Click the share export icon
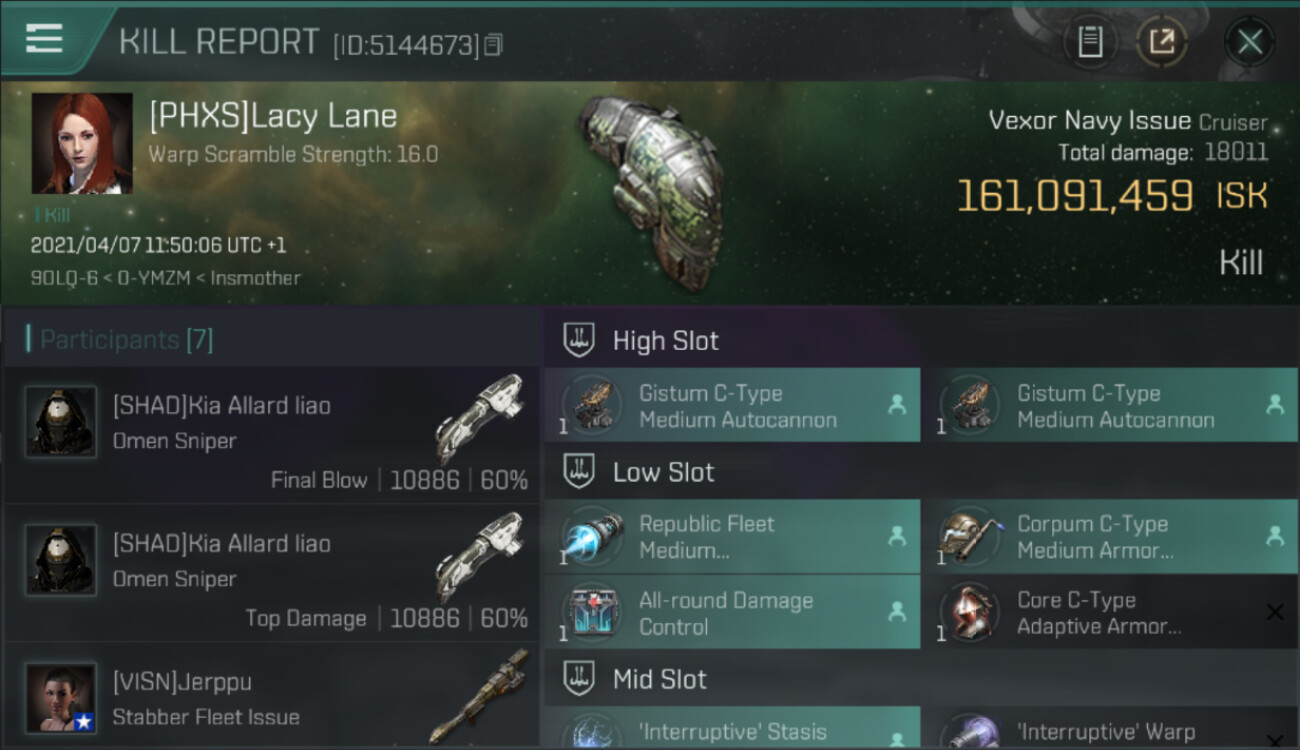The height and width of the screenshot is (750, 1300). click(1161, 42)
